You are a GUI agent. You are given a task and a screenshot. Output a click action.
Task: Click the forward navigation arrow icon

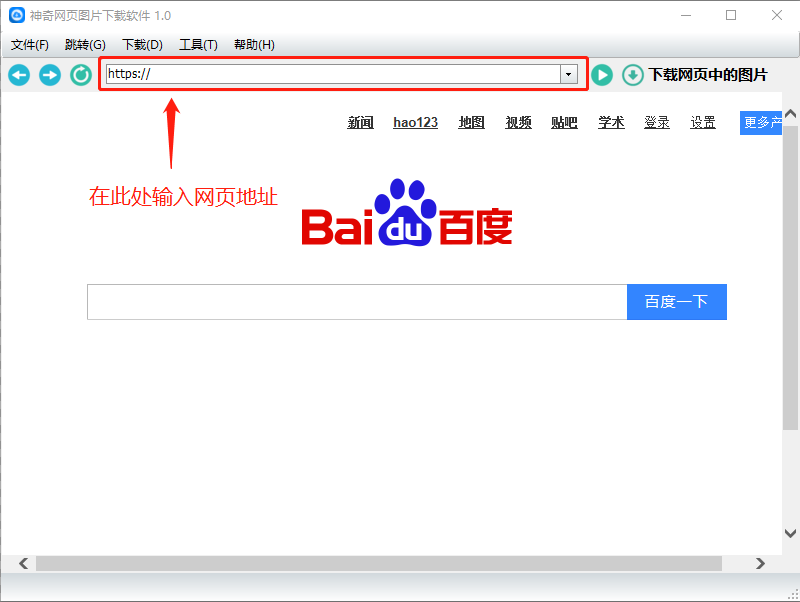(x=49, y=75)
